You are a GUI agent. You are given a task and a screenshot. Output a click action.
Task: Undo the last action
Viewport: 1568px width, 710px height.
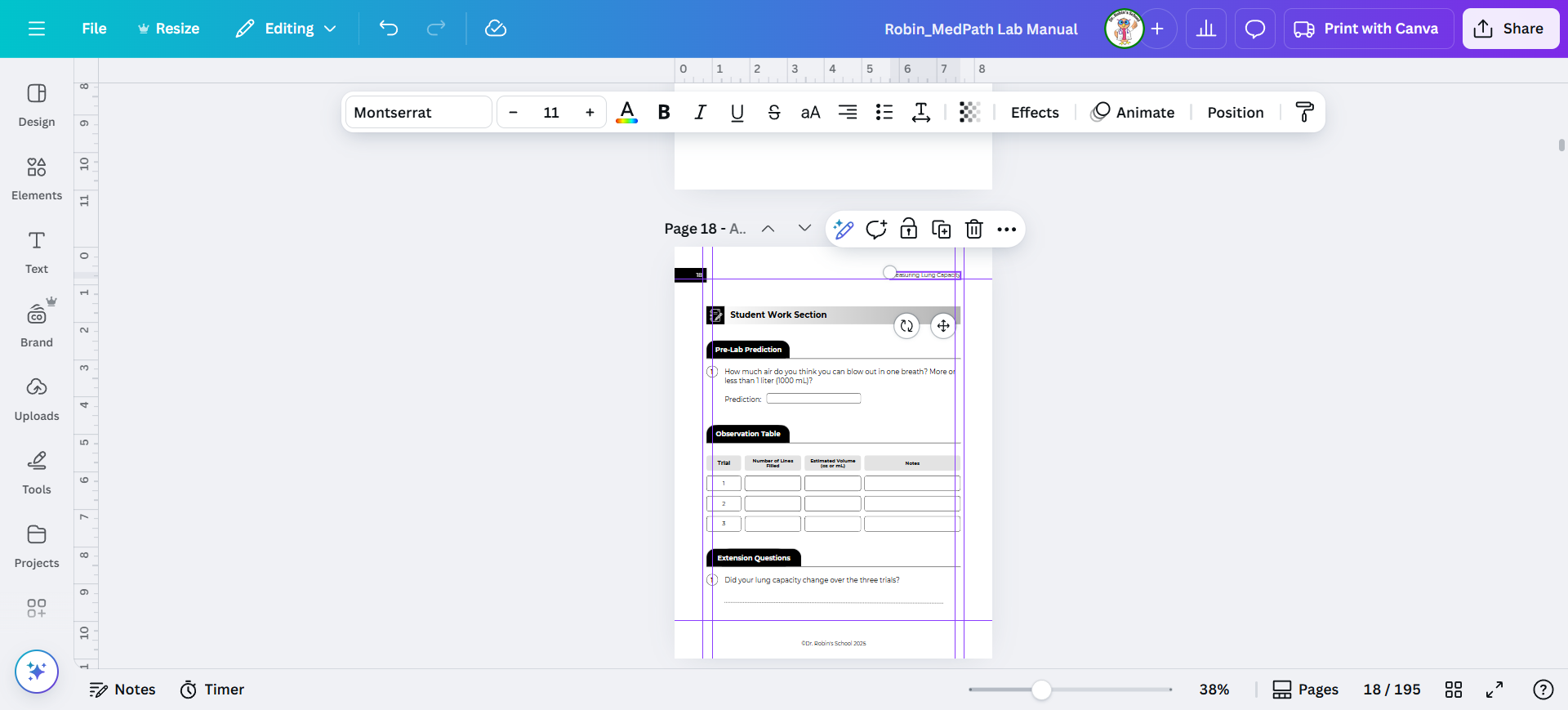(389, 29)
